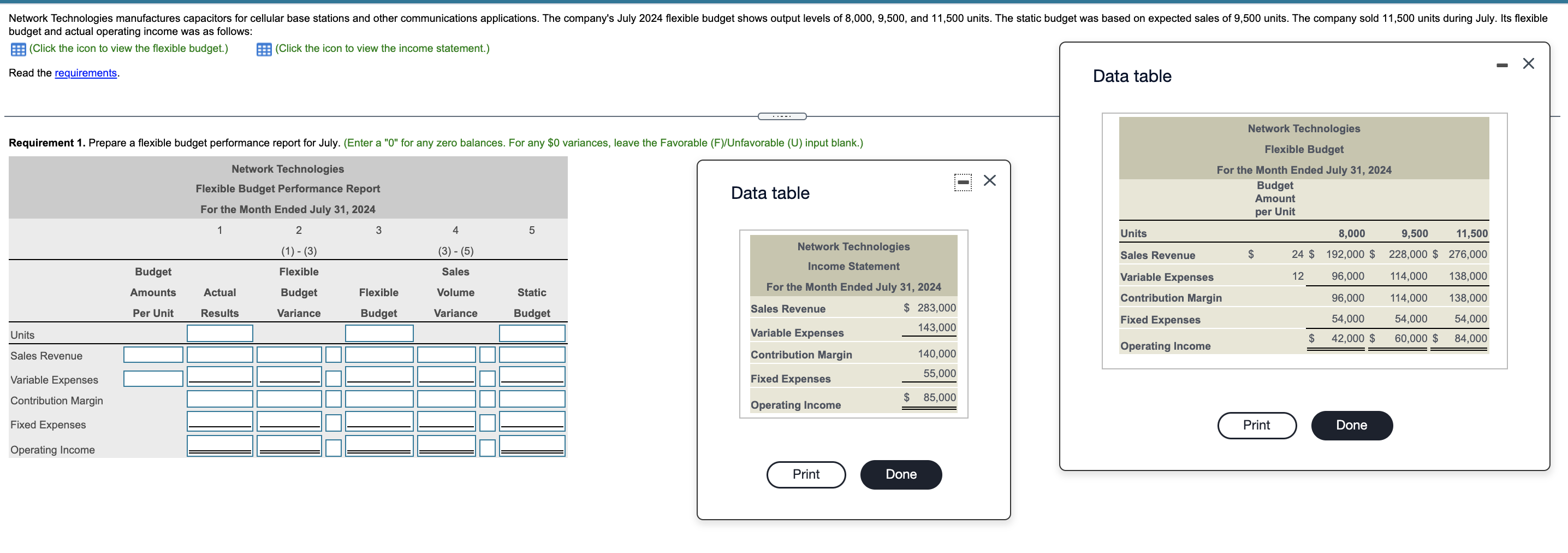
Task: Focus Variable Expenses Budget Amounts Per Unit field
Action: coord(153,379)
